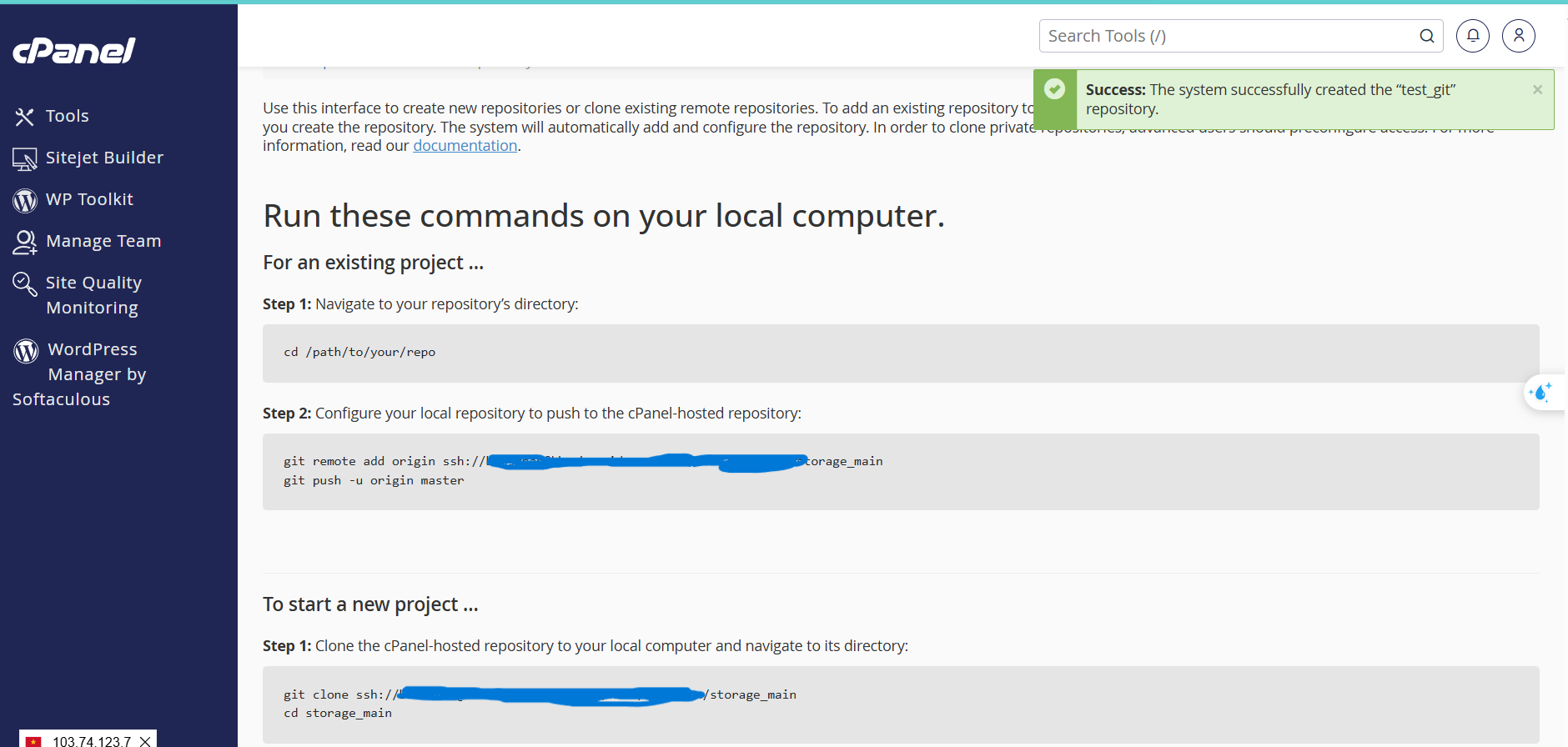1568x747 pixels.
Task: Click WordPress Manager by Softaculous icon
Action: (x=26, y=351)
